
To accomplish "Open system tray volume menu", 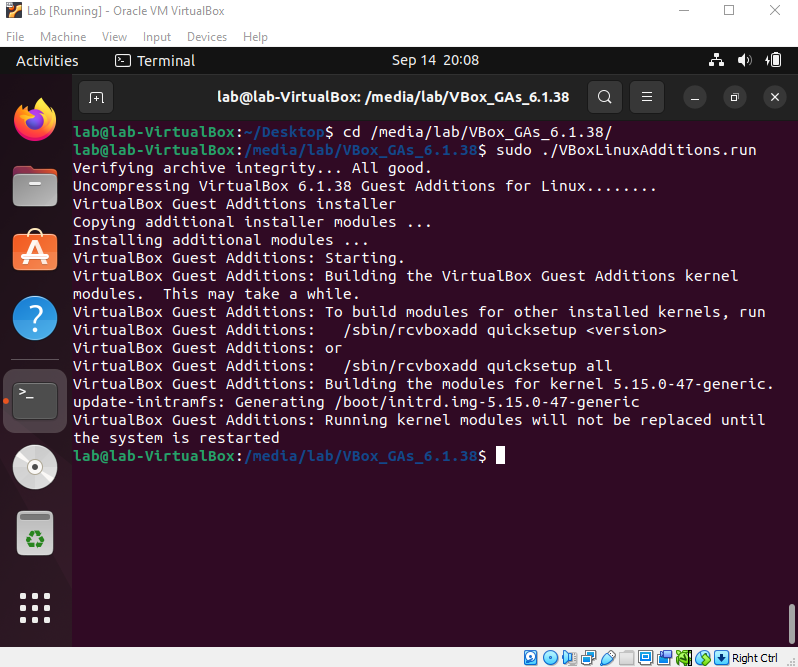I will pos(745,60).
